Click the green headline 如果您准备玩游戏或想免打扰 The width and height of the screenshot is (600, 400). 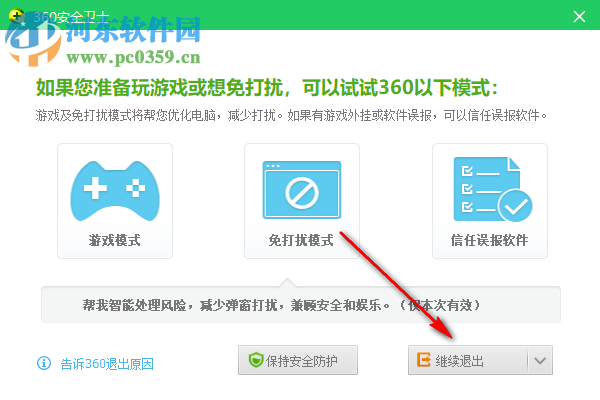click(x=267, y=88)
